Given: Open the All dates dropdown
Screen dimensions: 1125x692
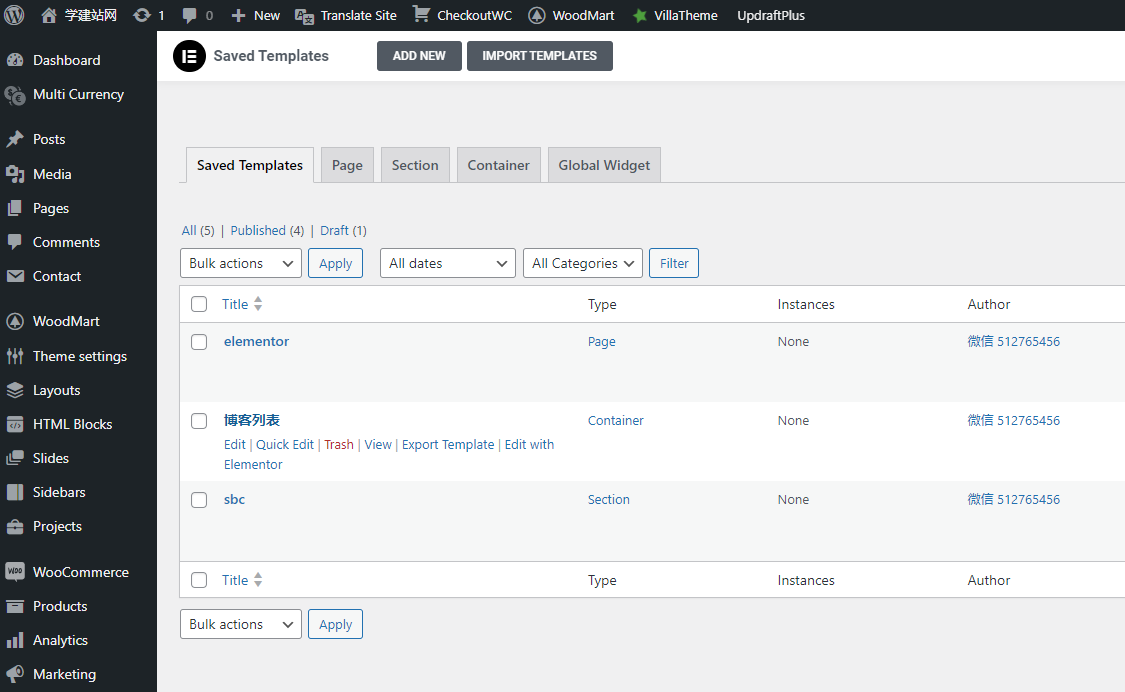Looking at the screenshot, I should pos(447,263).
